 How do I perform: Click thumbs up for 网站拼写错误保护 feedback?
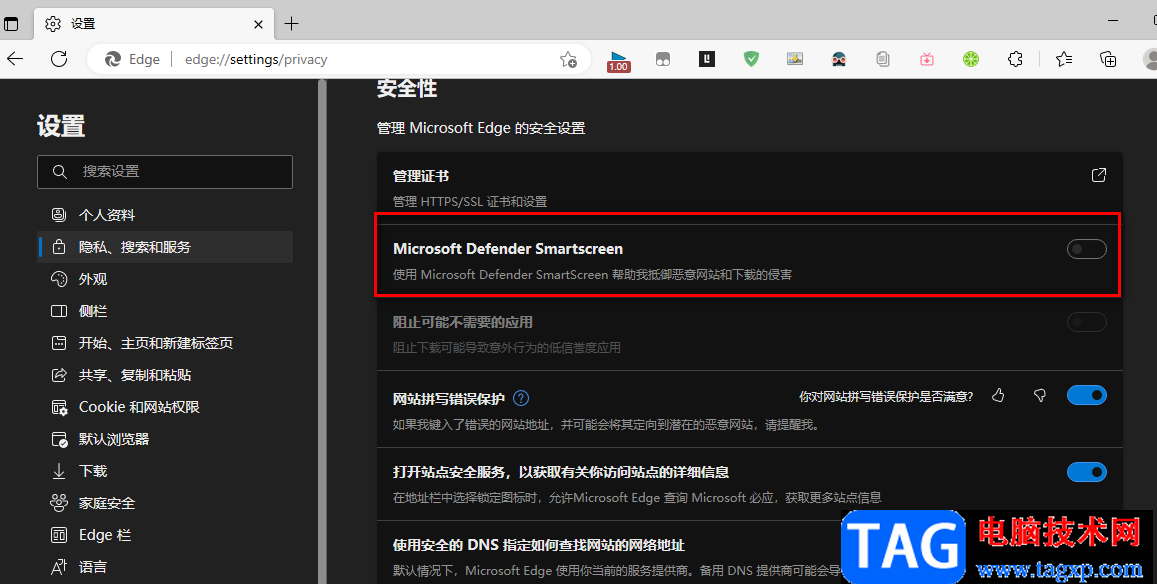(998, 396)
